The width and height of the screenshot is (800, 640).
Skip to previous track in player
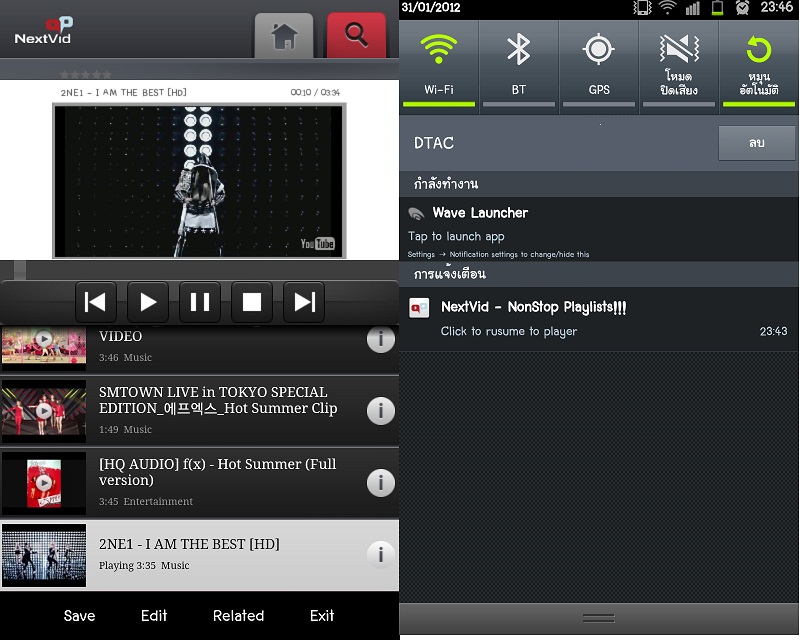96,302
